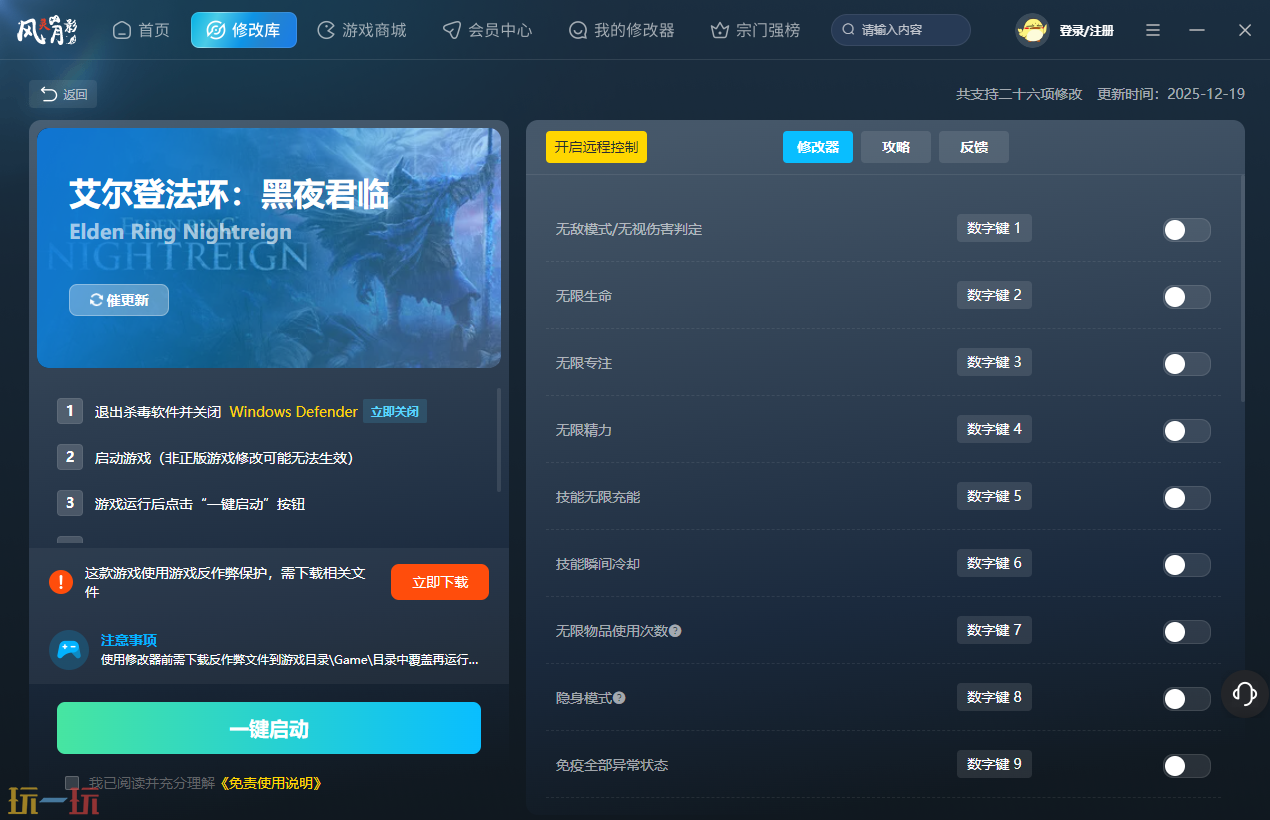The width and height of the screenshot is (1270, 820).
Task: Click 立即关闭 Windows Defender button
Action: pyautogui.click(x=395, y=412)
